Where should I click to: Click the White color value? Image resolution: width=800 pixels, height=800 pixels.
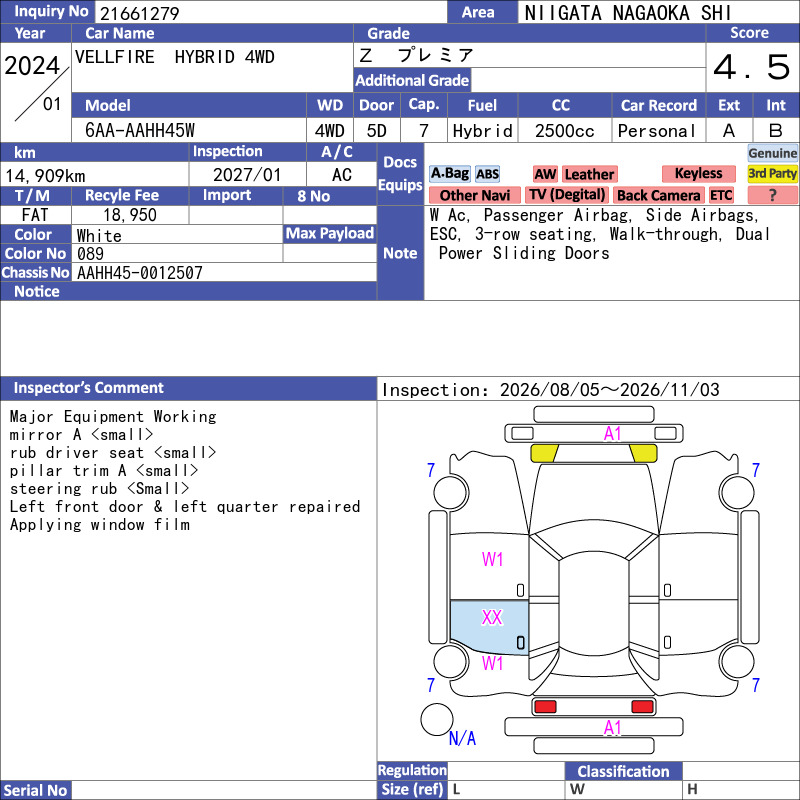(x=99, y=236)
